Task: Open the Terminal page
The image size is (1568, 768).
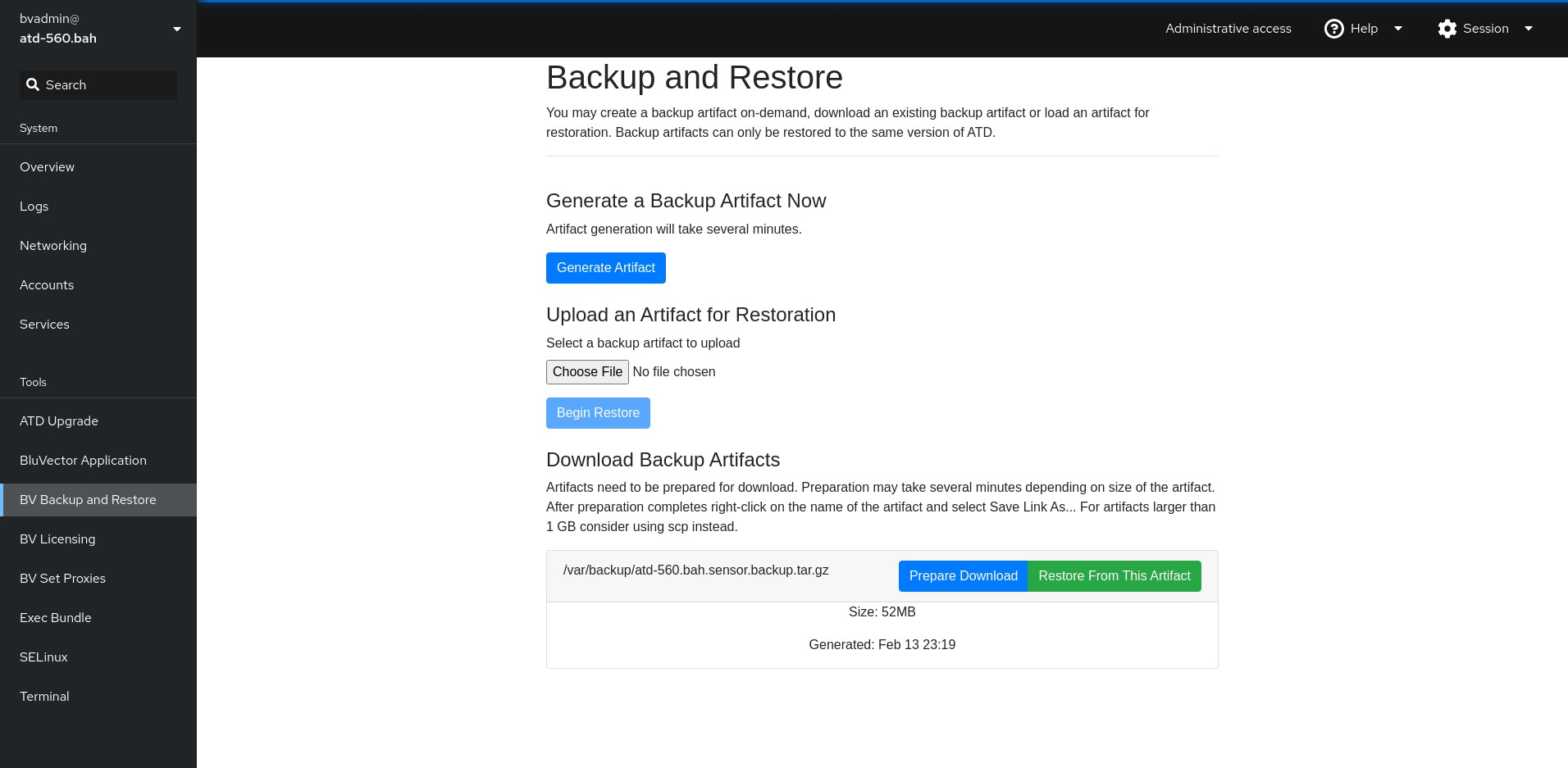Action: 98,697
